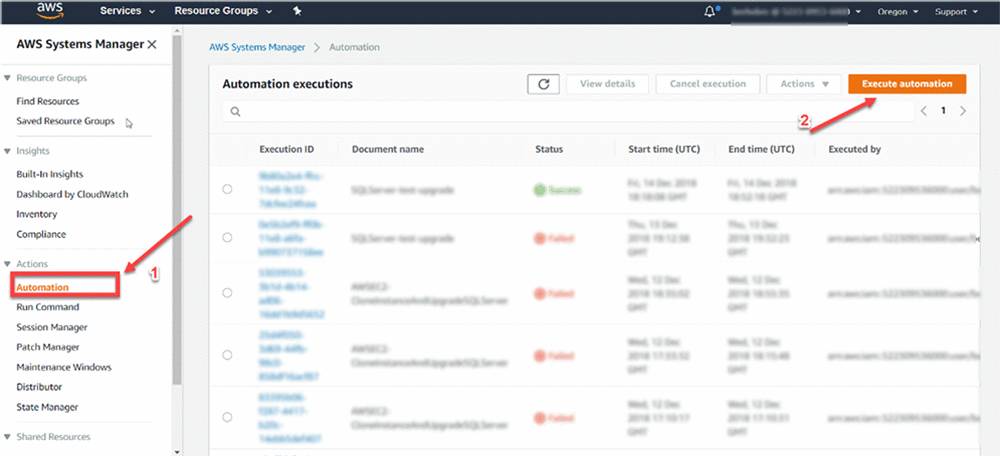Click Automation breadcrumb text
Image resolution: width=1000 pixels, height=456 pixels.
355,47
